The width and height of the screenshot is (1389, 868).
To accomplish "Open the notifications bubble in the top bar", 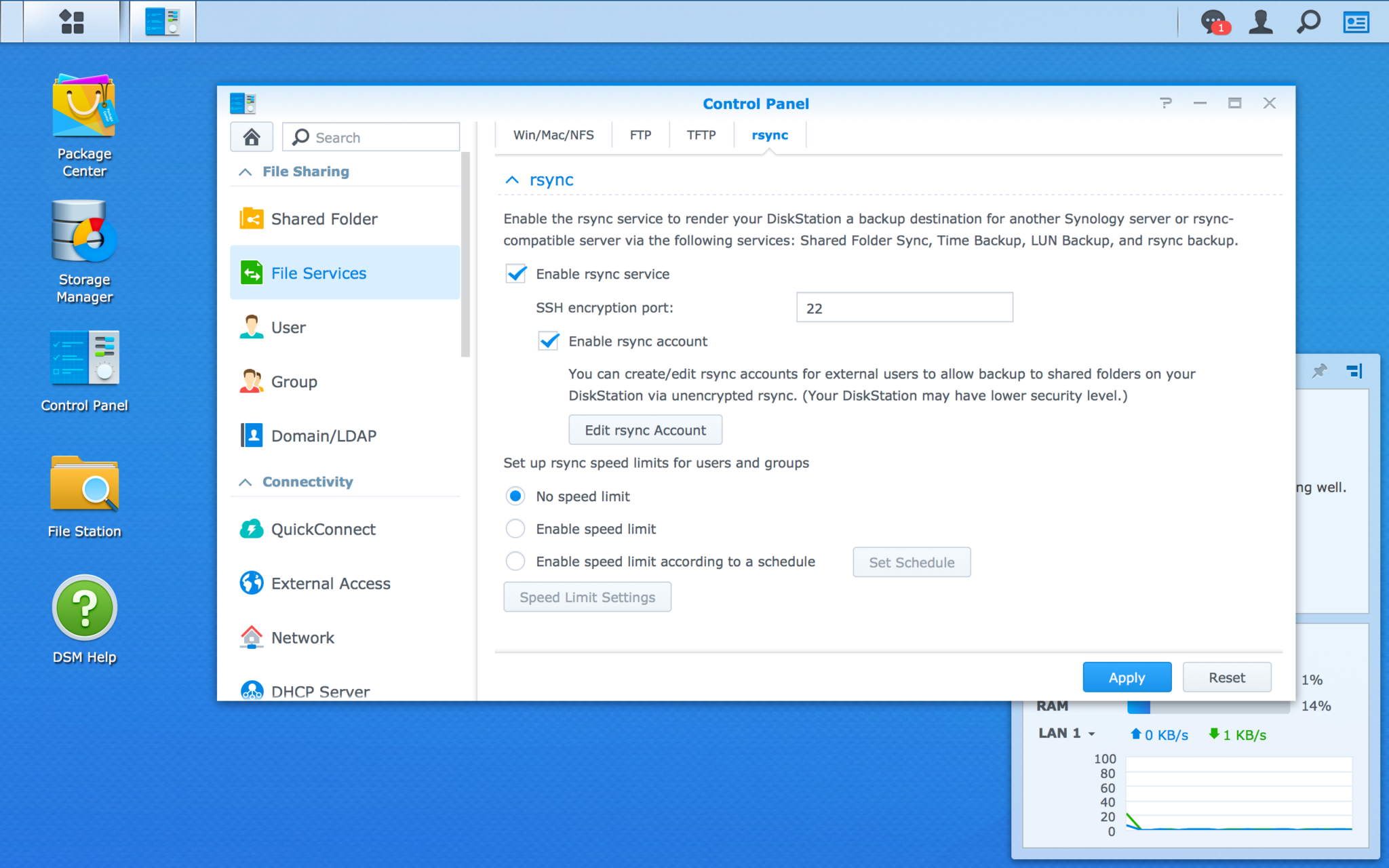I will [1214, 22].
